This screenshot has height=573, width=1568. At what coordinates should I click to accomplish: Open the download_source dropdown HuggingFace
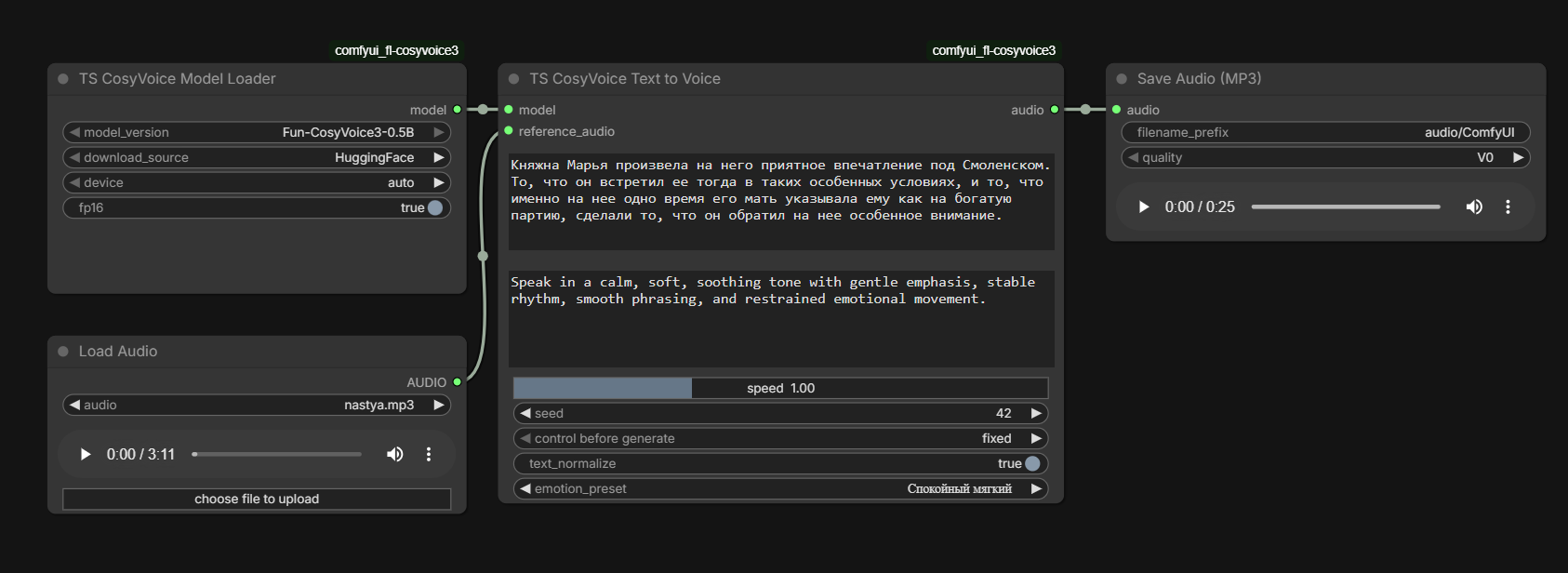coord(257,157)
